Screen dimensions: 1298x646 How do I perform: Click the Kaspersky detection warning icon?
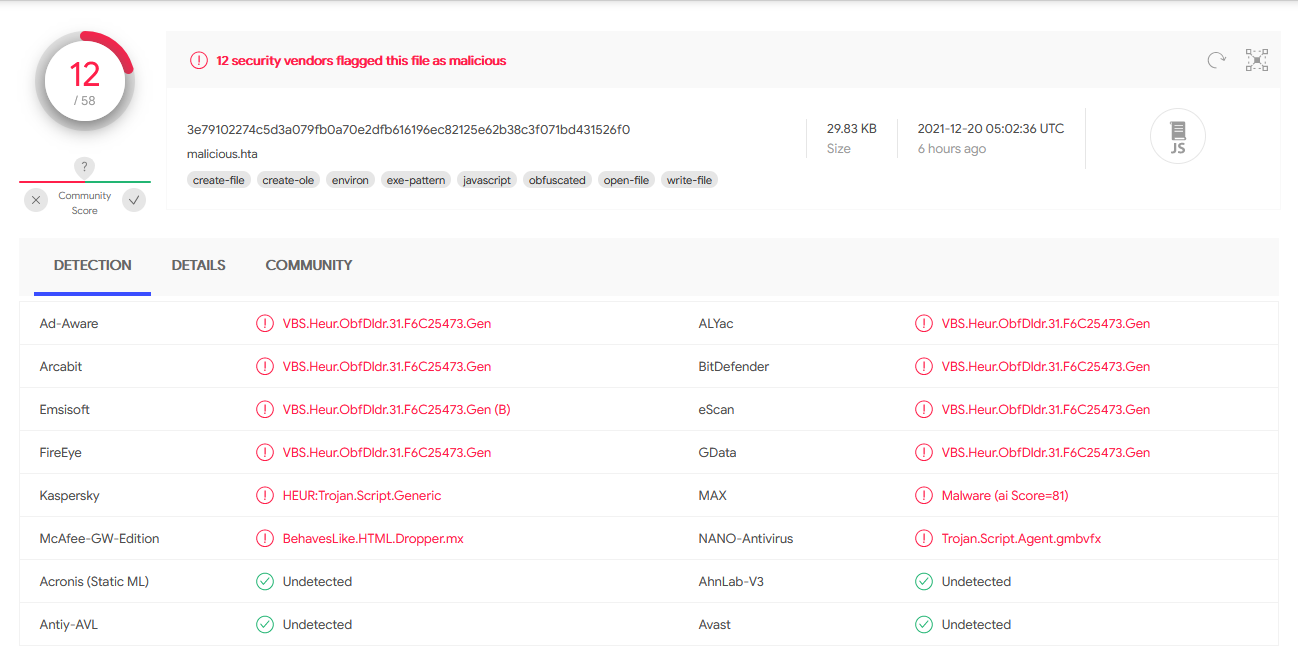265,496
